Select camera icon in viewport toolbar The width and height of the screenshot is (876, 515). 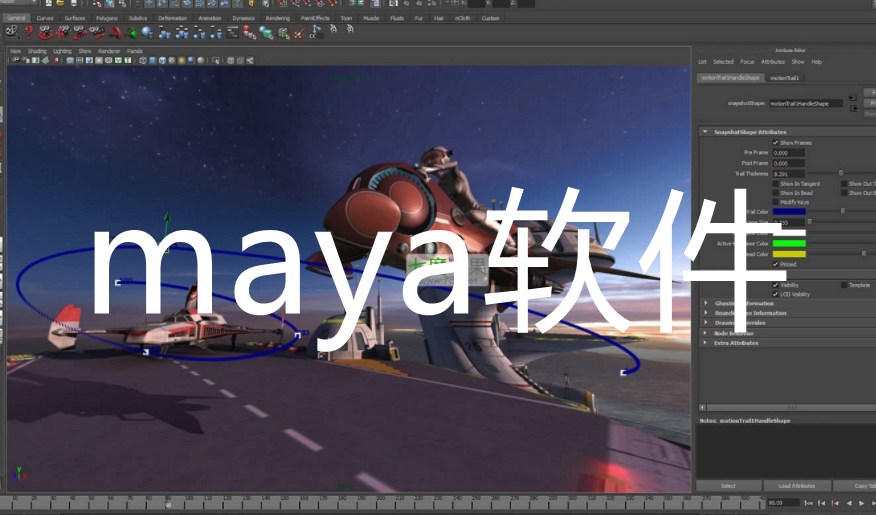point(16,60)
